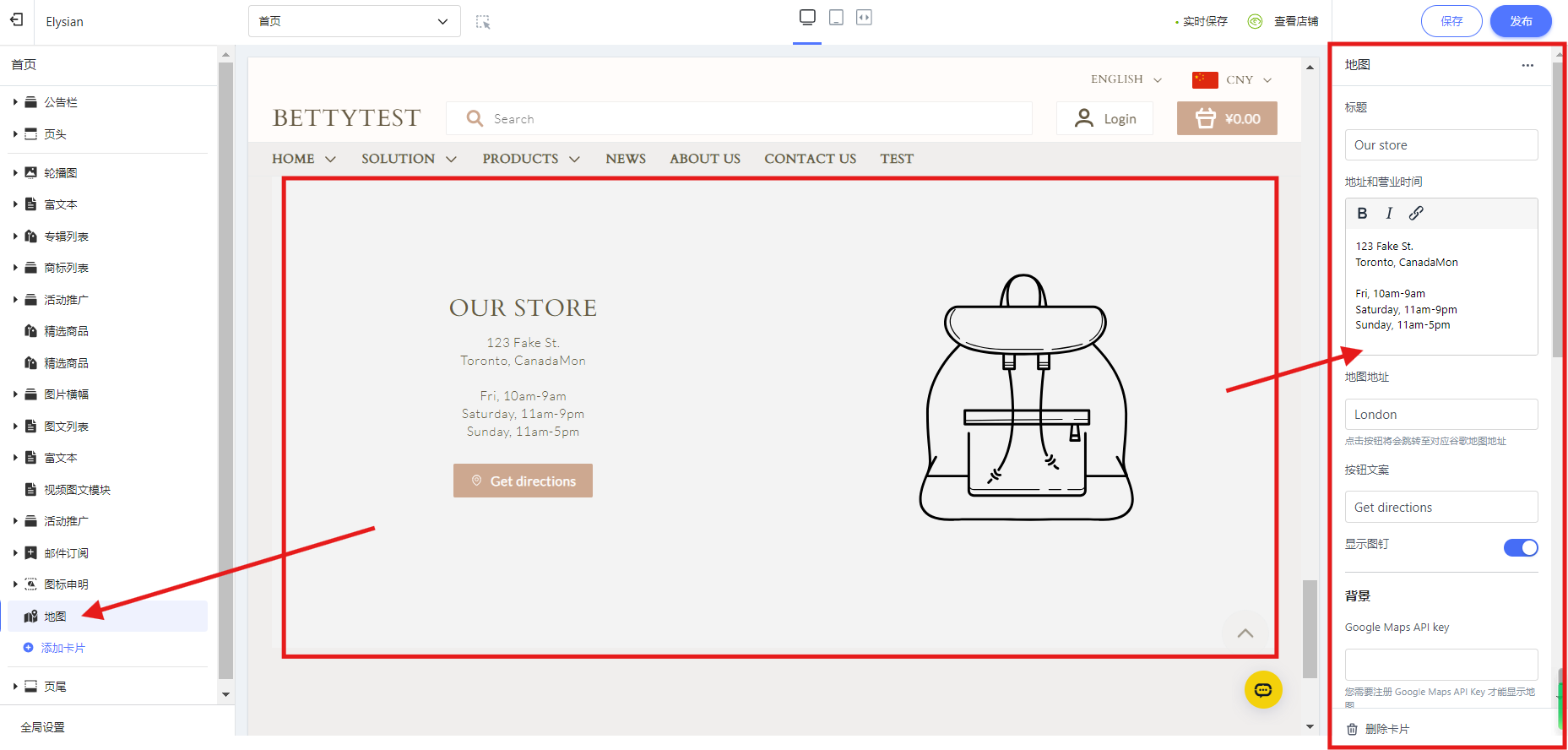Click the yellow chat bubble icon
Viewport: 1568px width, 750px height.
(1263, 690)
